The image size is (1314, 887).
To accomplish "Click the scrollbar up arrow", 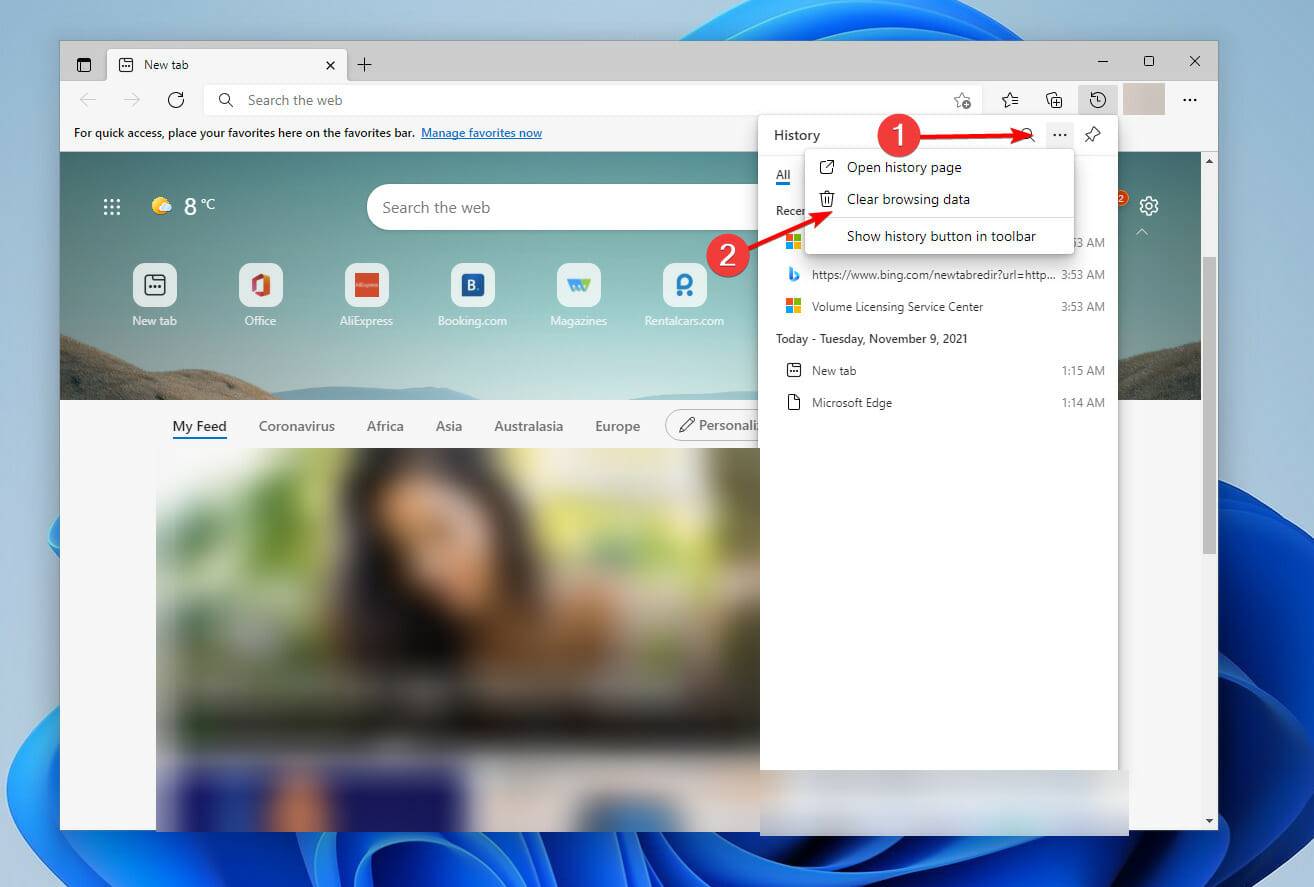I will tap(1209, 161).
